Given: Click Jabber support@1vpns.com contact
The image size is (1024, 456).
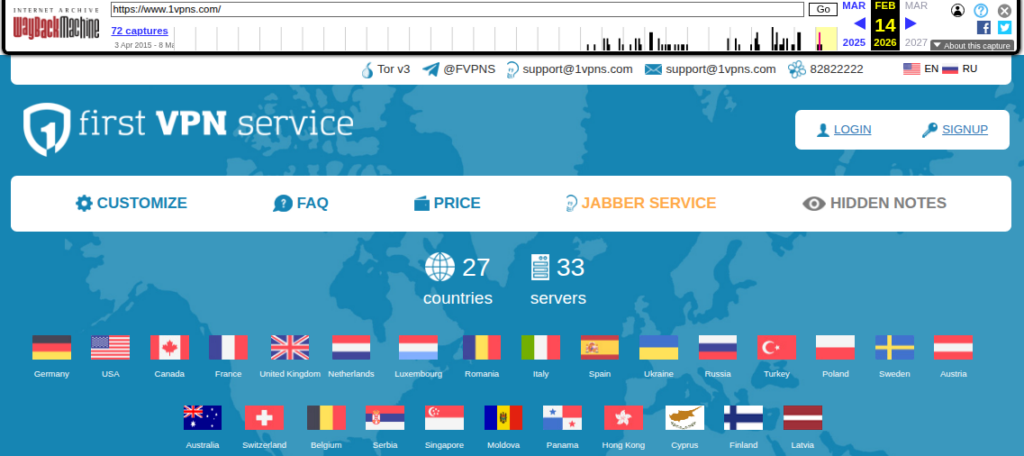Looking at the screenshot, I should [569, 69].
